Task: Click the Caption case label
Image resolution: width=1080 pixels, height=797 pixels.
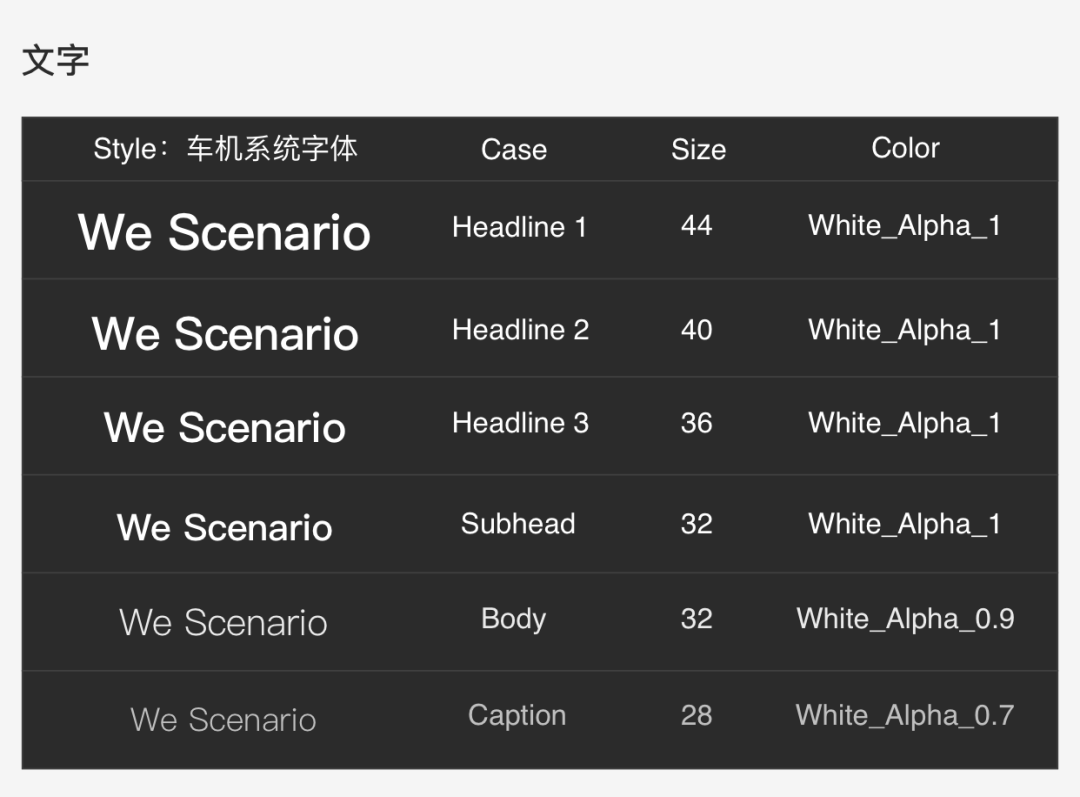Action: coord(517,716)
